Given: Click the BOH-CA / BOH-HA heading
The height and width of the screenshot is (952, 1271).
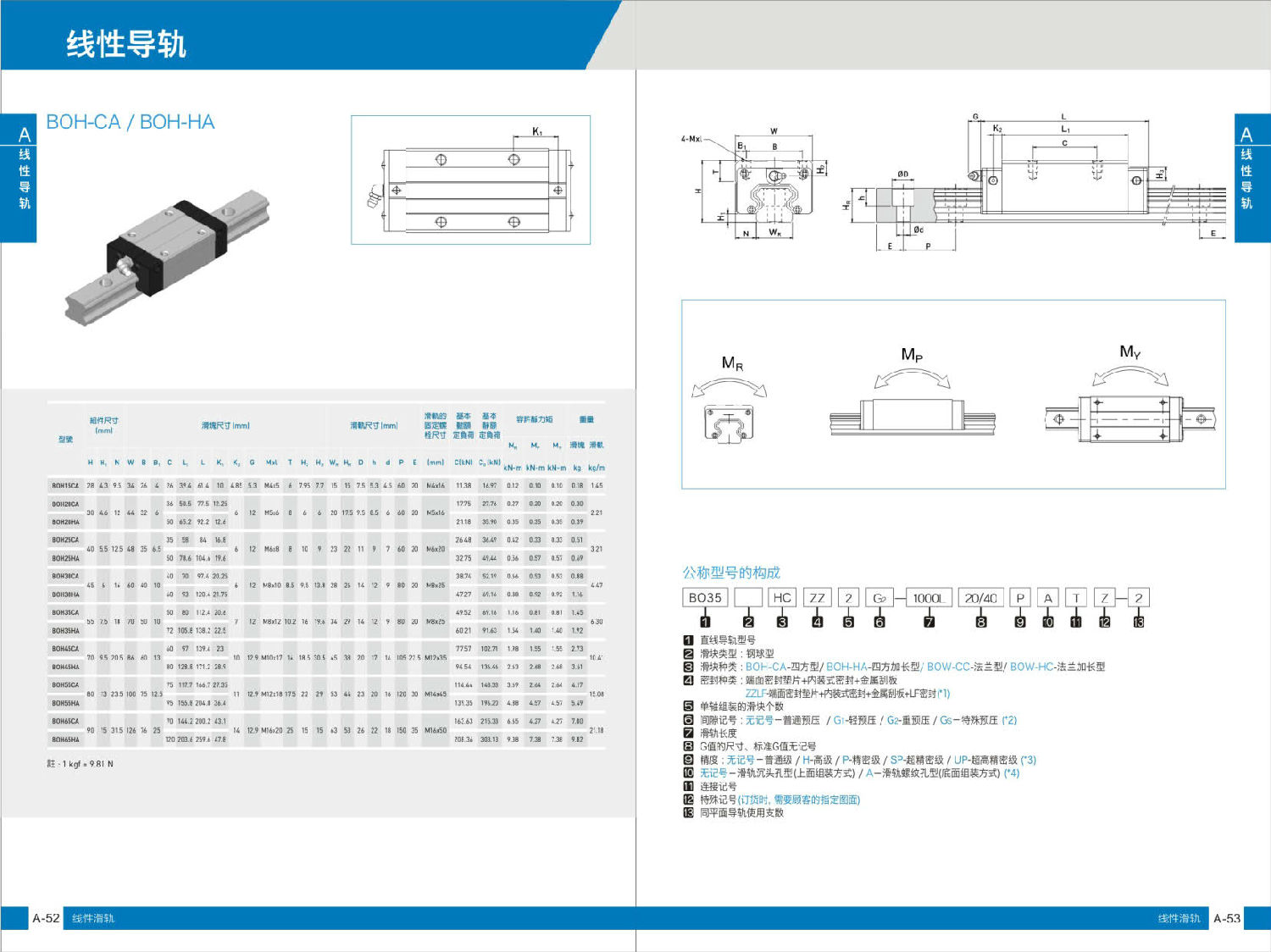Looking at the screenshot, I should (130, 122).
